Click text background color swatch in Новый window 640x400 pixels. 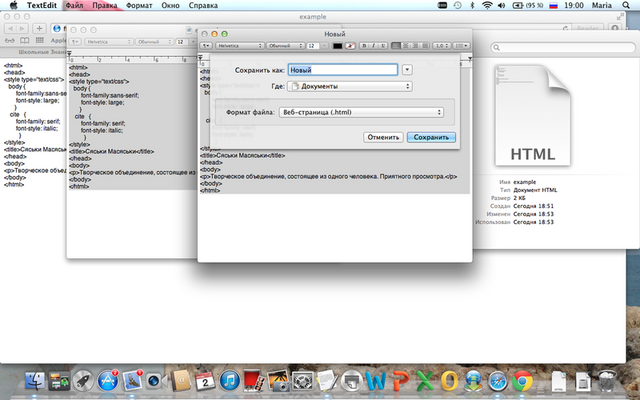point(350,46)
